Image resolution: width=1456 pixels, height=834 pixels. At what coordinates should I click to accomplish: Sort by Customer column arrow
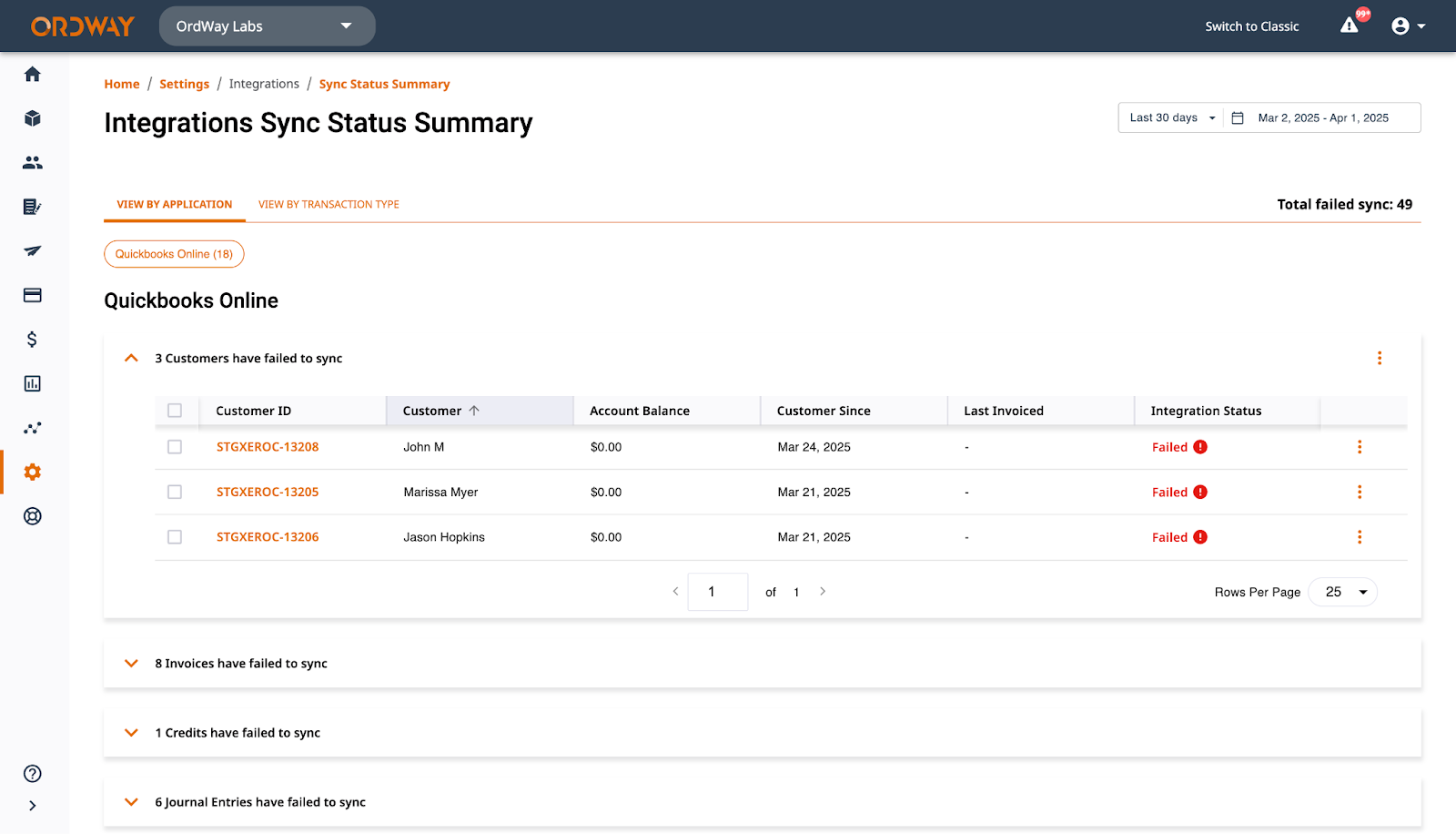474,411
